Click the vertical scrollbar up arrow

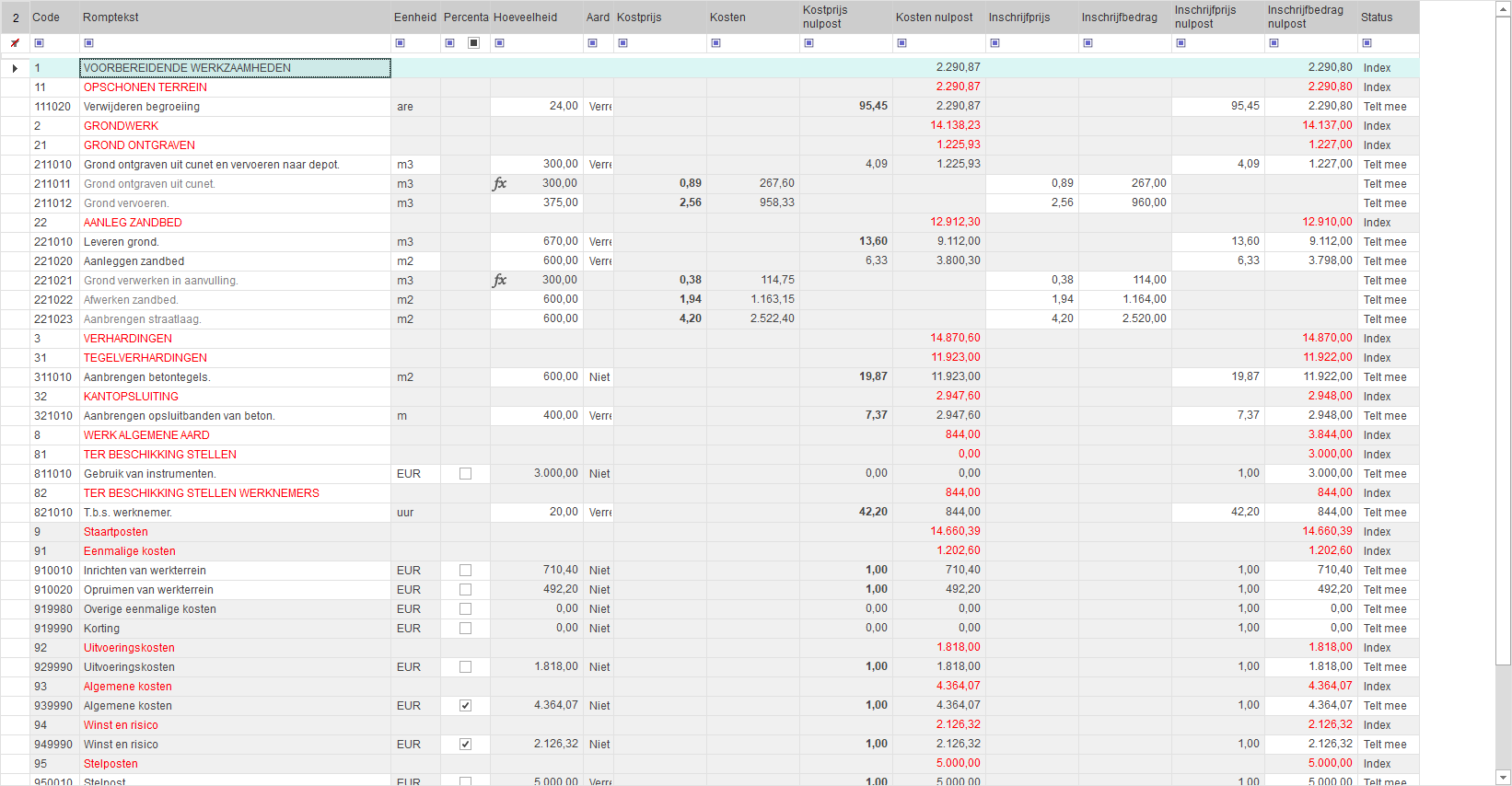pyautogui.click(x=1503, y=8)
